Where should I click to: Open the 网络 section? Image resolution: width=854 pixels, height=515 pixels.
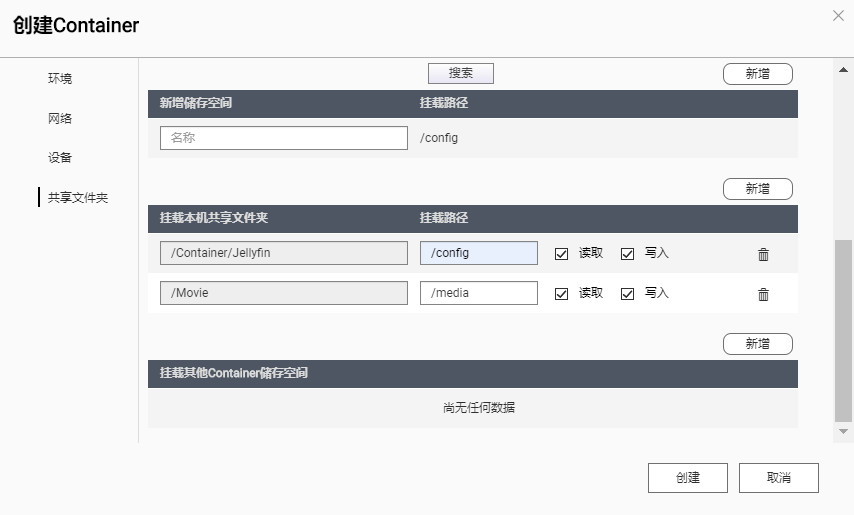[60, 118]
